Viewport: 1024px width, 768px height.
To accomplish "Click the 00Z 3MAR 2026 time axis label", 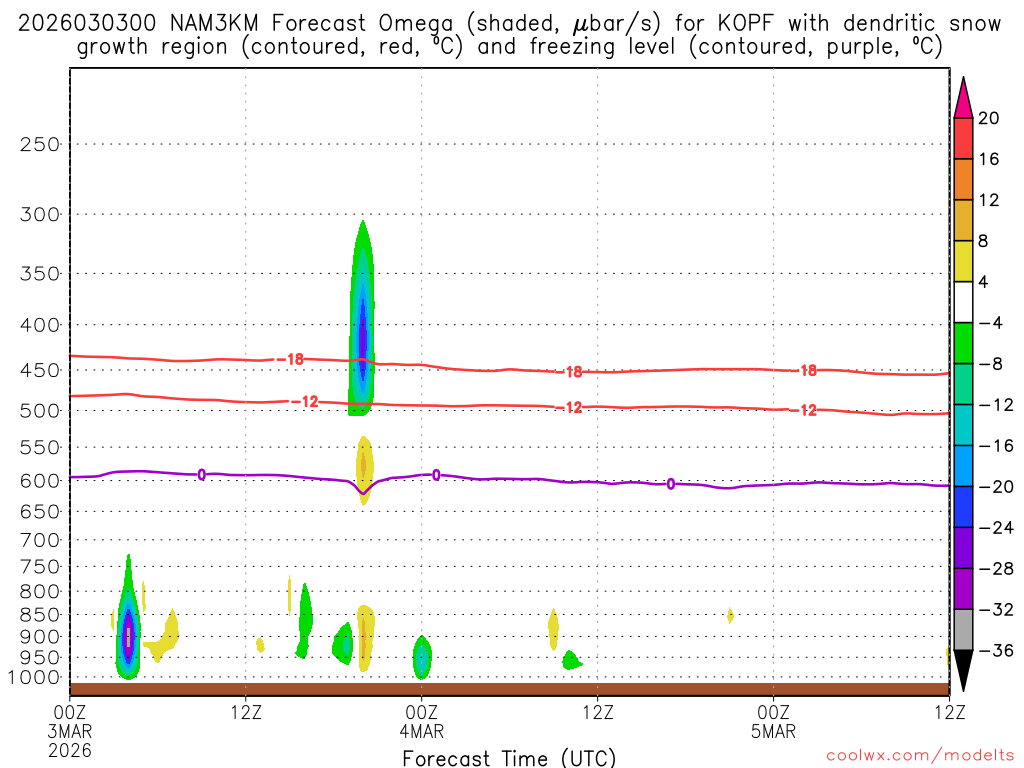I will (x=70, y=731).
